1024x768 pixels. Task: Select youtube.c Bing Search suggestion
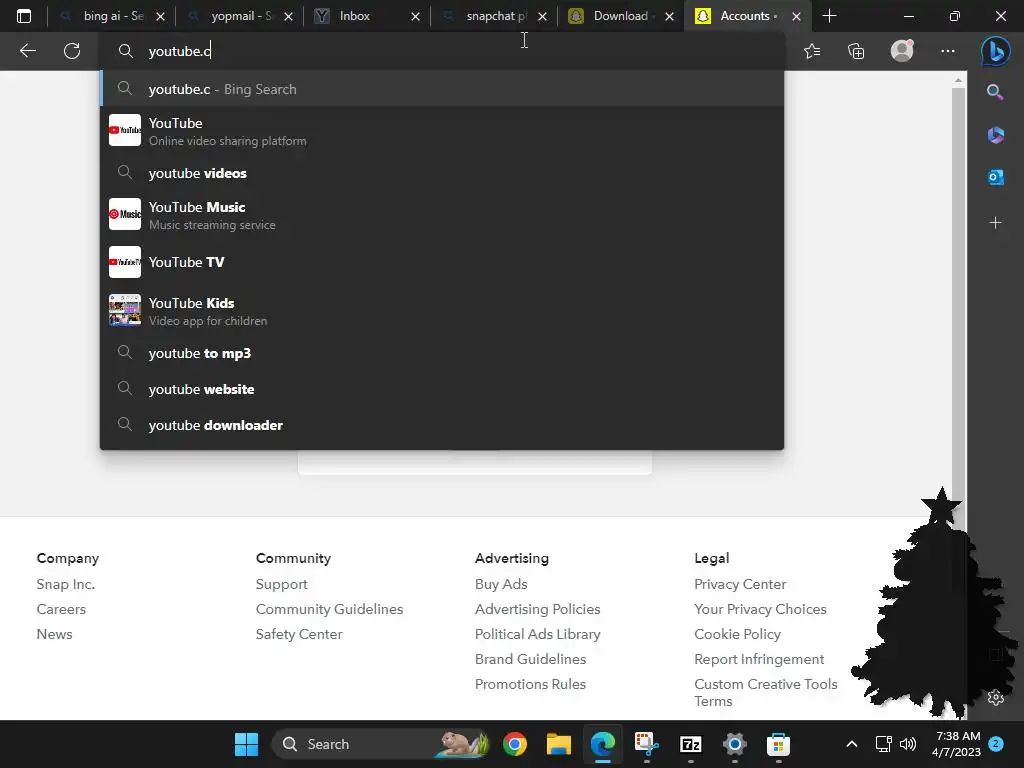(442, 89)
